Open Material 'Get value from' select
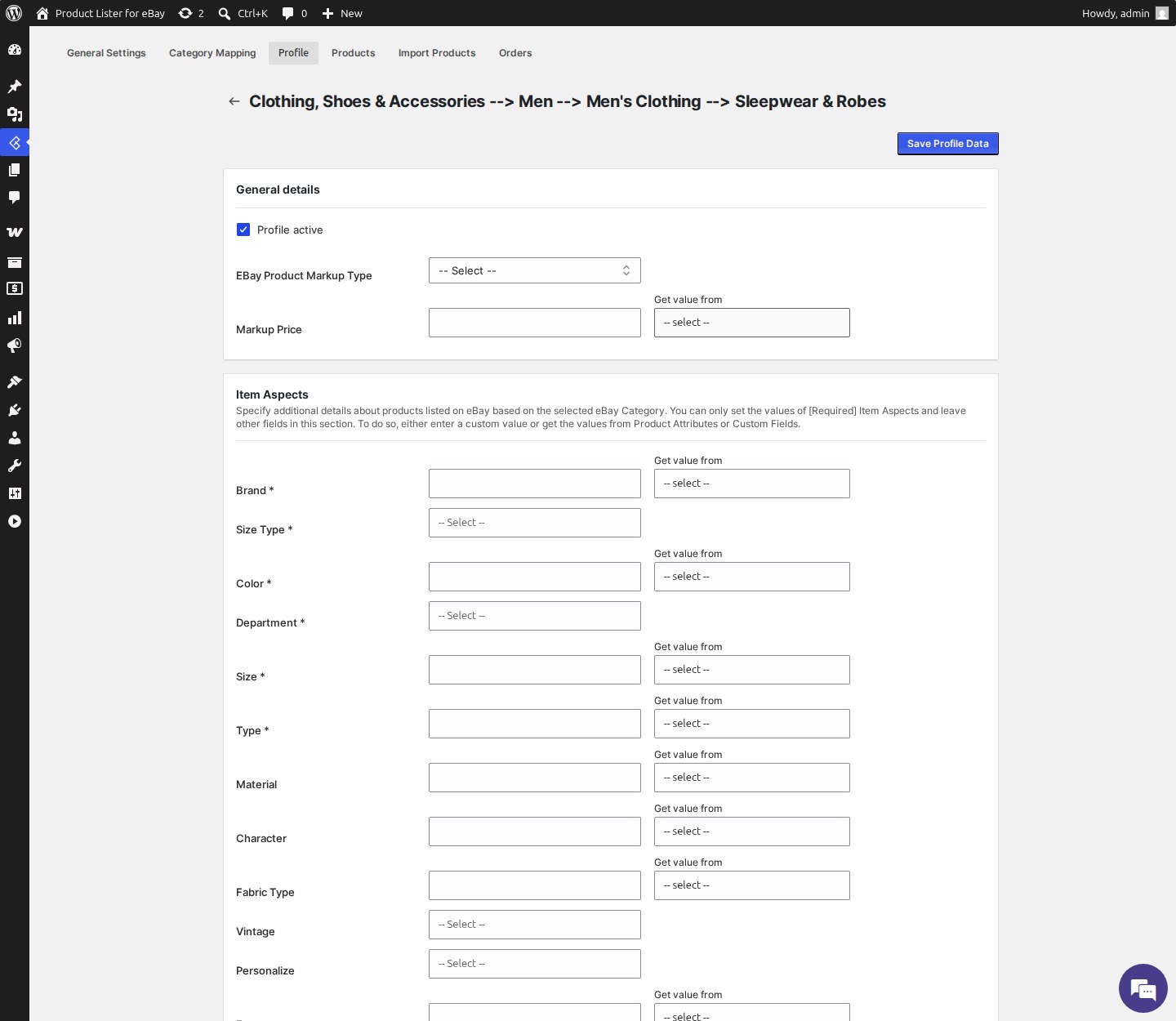The width and height of the screenshot is (1176, 1021). coord(752,778)
